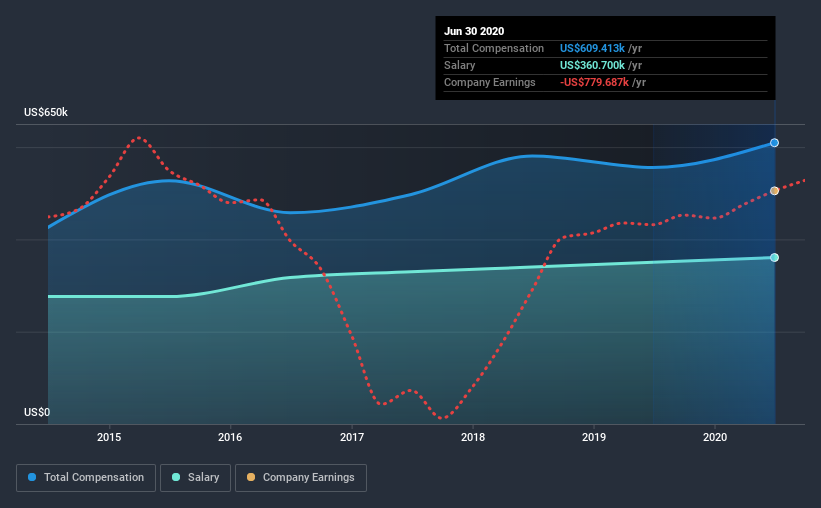Toggle the Salary legend button
This screenshot has height=508, width=821.
[x=195, y=478]
